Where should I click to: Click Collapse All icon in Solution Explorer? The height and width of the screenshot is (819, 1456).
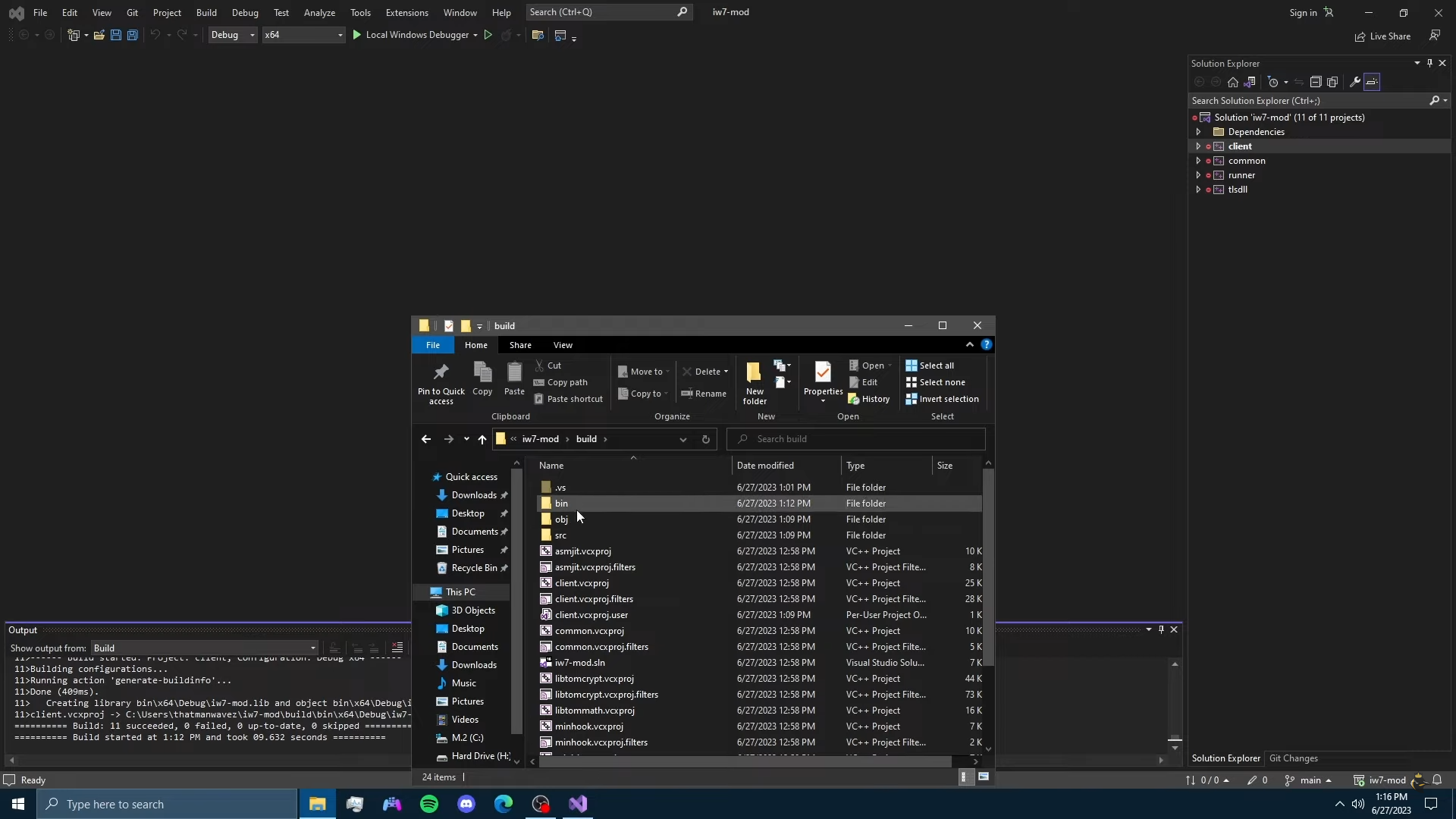coord(1316,82)
